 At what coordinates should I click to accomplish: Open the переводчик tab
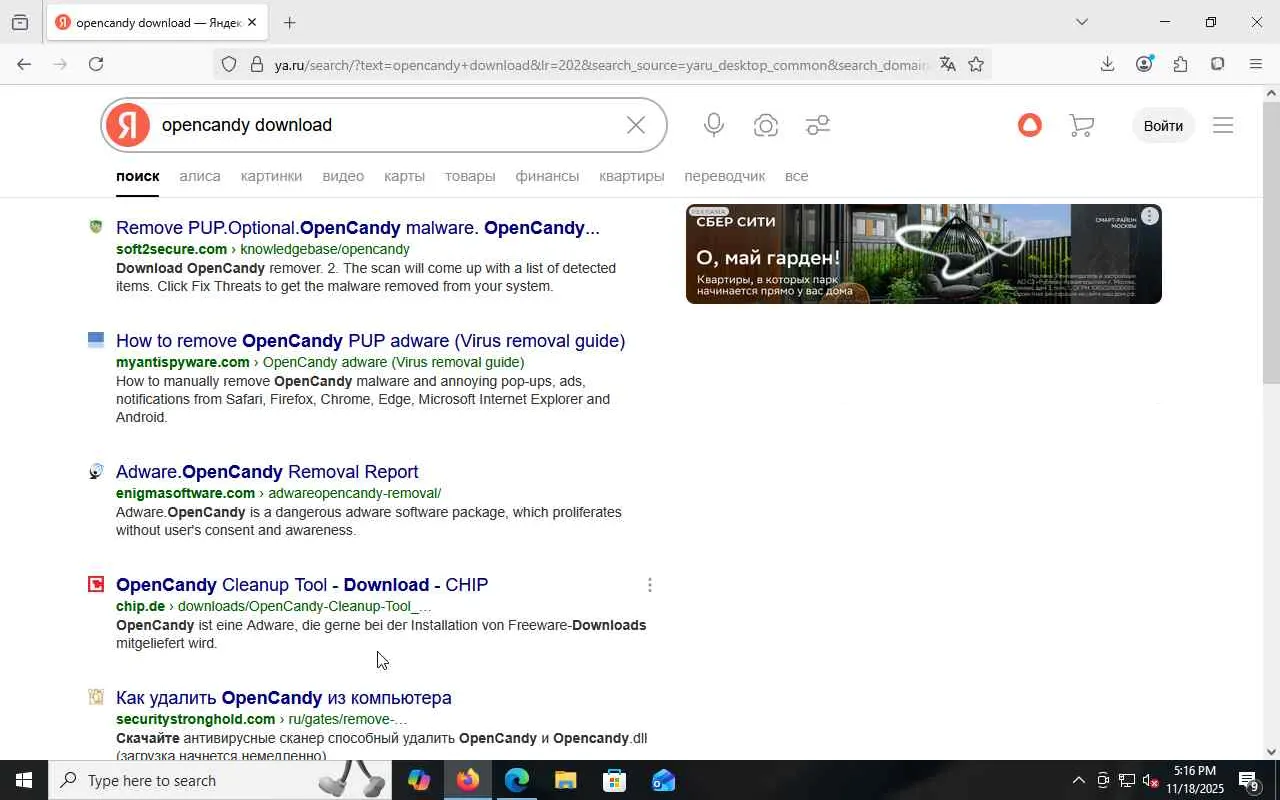(724, 176)
